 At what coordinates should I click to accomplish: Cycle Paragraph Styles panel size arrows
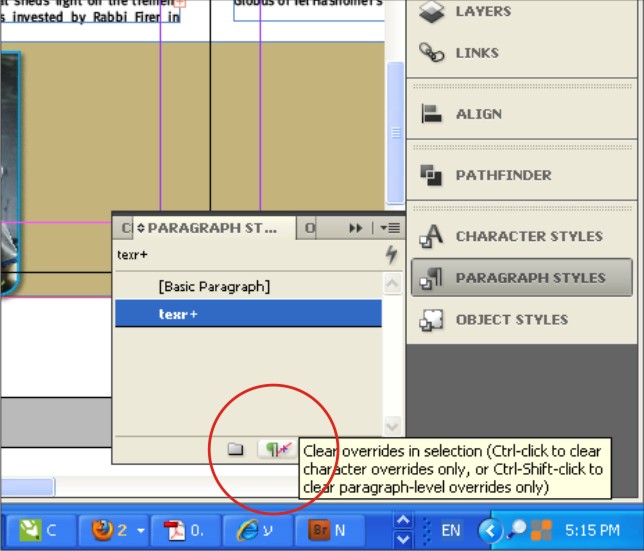click(x=141, y=228)
